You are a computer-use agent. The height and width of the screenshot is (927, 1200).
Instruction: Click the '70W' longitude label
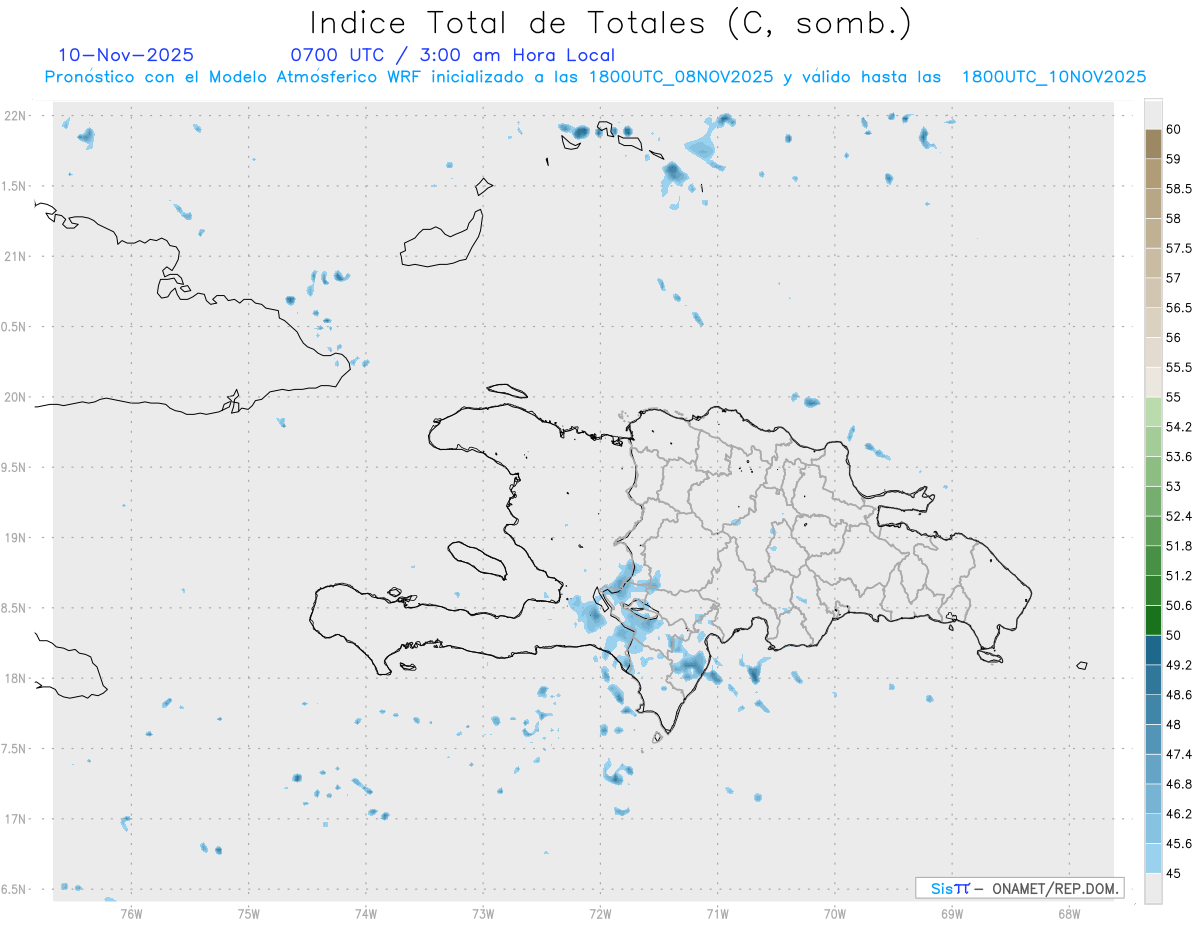point(835,913)
